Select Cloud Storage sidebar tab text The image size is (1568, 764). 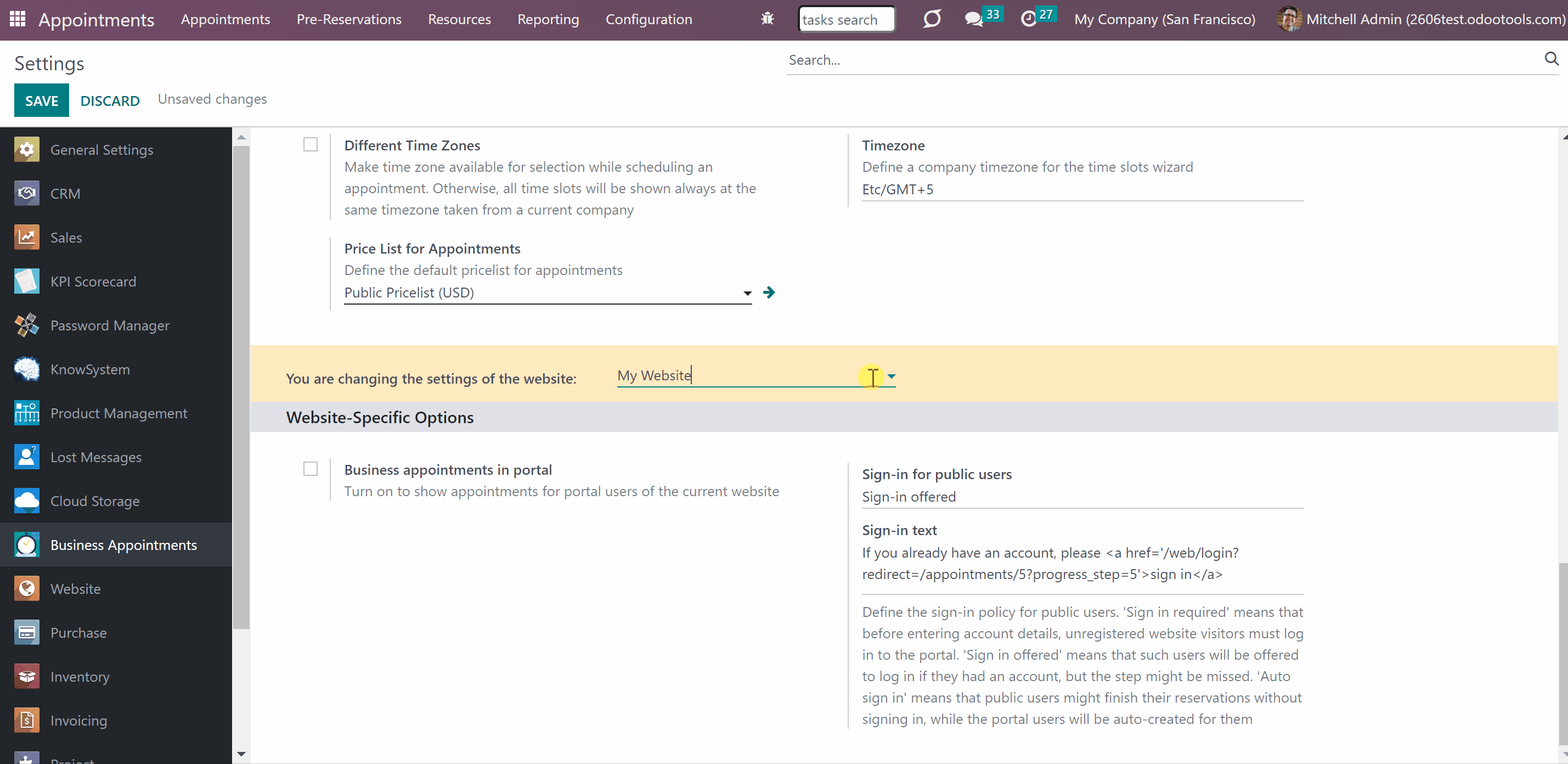tap(95, 501)
